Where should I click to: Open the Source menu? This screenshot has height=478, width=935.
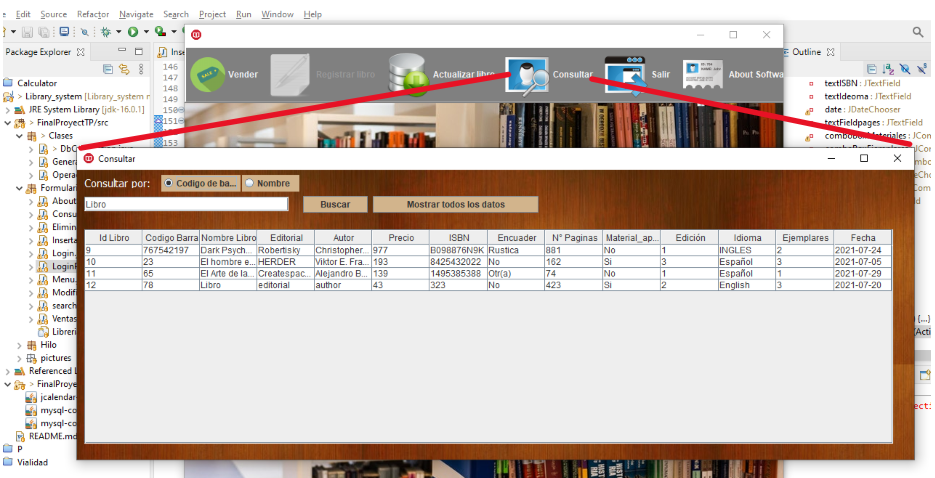pos(53,14)
